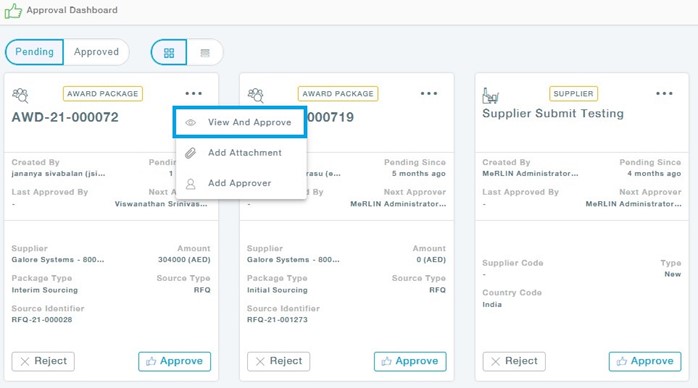
Task: Choose Add Attachment from the menu
Action: click(x=241, y=153)
